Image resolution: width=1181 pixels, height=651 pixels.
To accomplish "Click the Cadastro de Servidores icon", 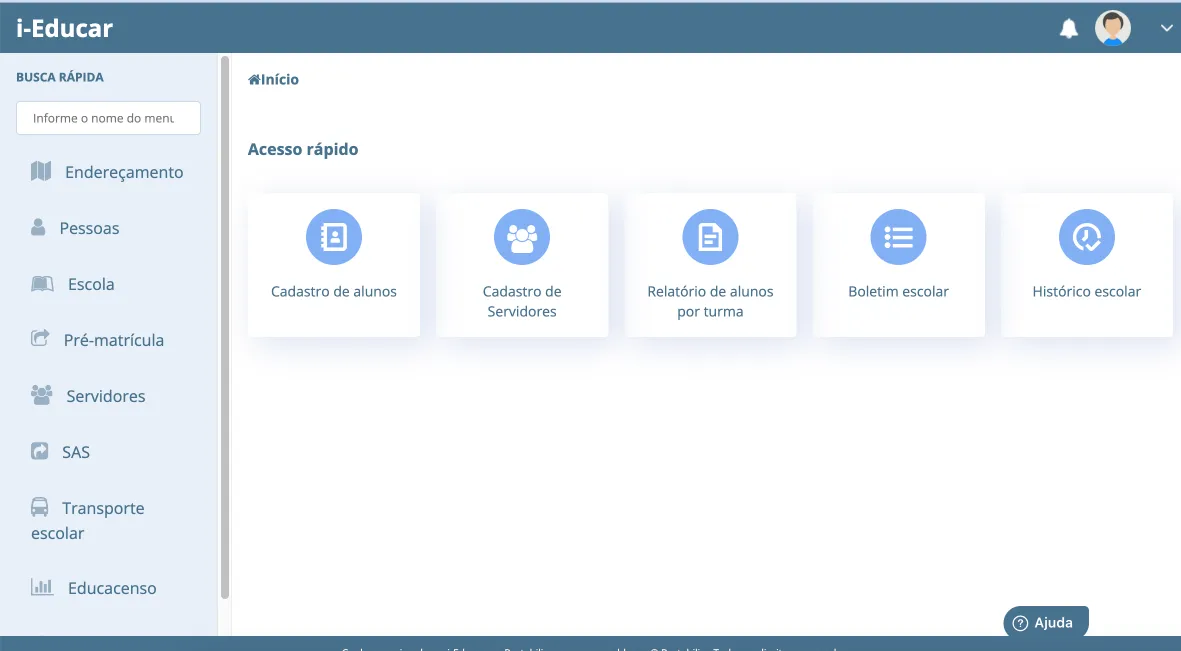I will (522, 237).
